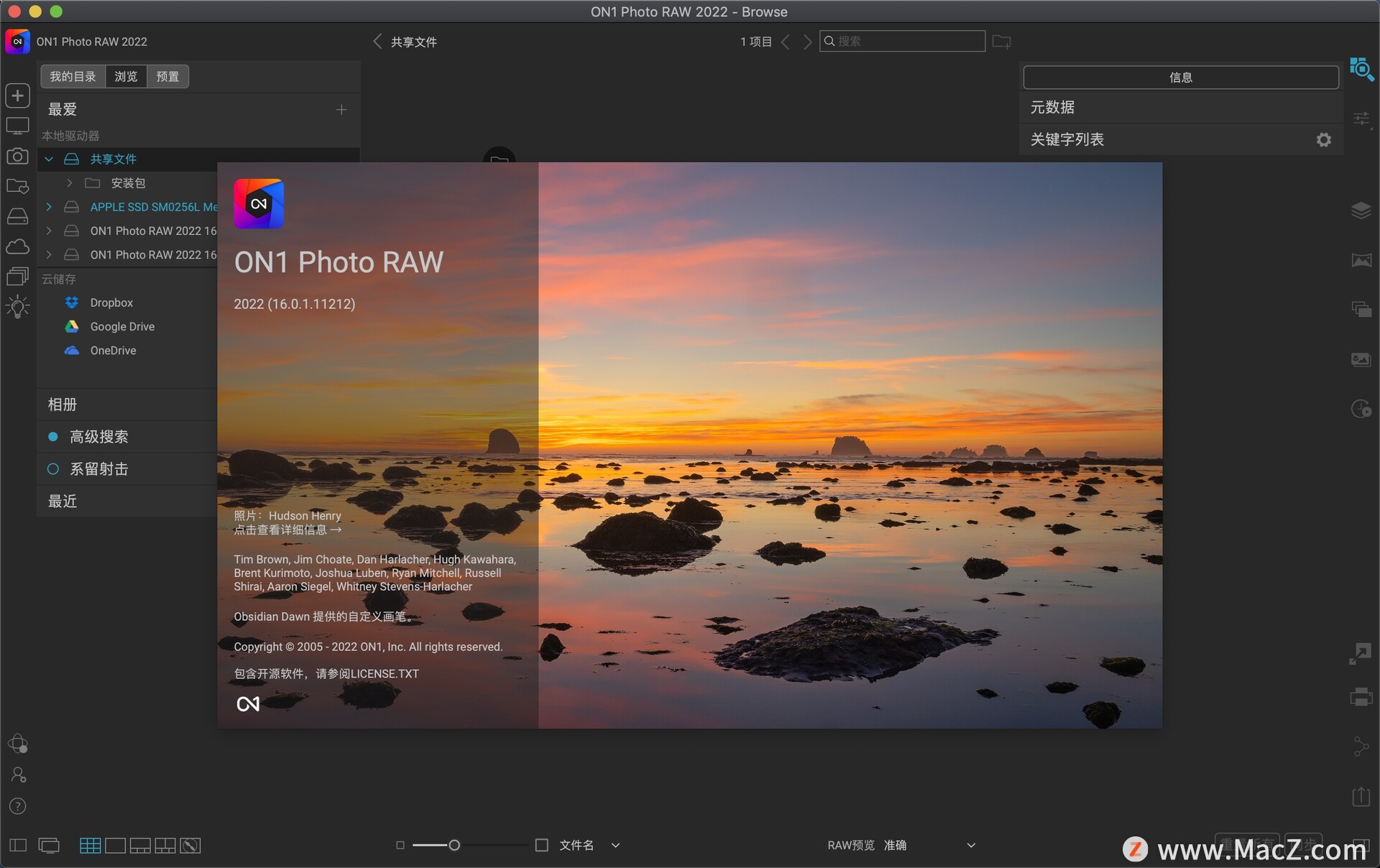
Task: Open the folder browse icon in left sidebar
Action: click(x=17, y=186)
